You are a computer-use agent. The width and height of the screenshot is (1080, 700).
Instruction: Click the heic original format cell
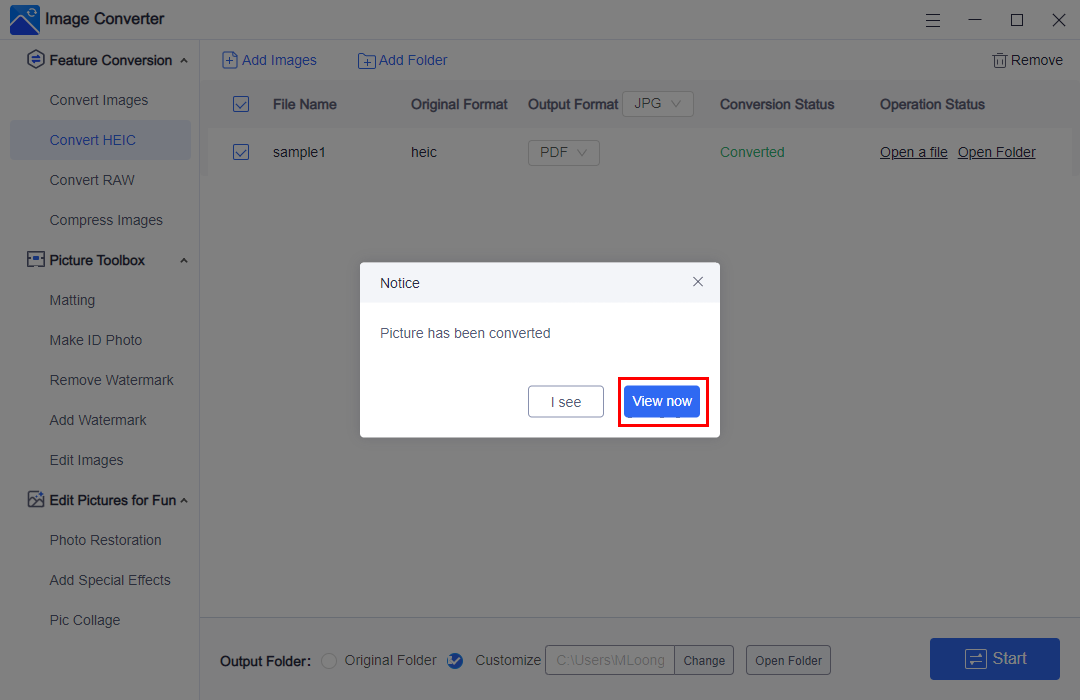pyautogui.click(x=424, y=152)
